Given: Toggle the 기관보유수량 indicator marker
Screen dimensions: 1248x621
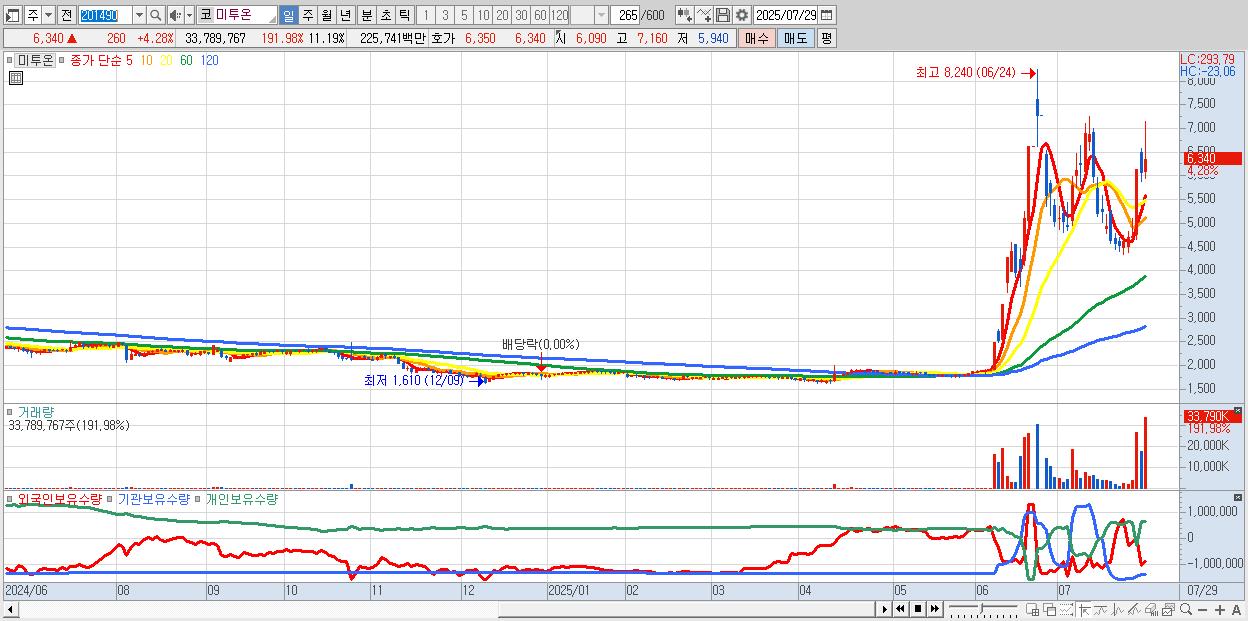Looking at the screenshot, I should (111, 498).
